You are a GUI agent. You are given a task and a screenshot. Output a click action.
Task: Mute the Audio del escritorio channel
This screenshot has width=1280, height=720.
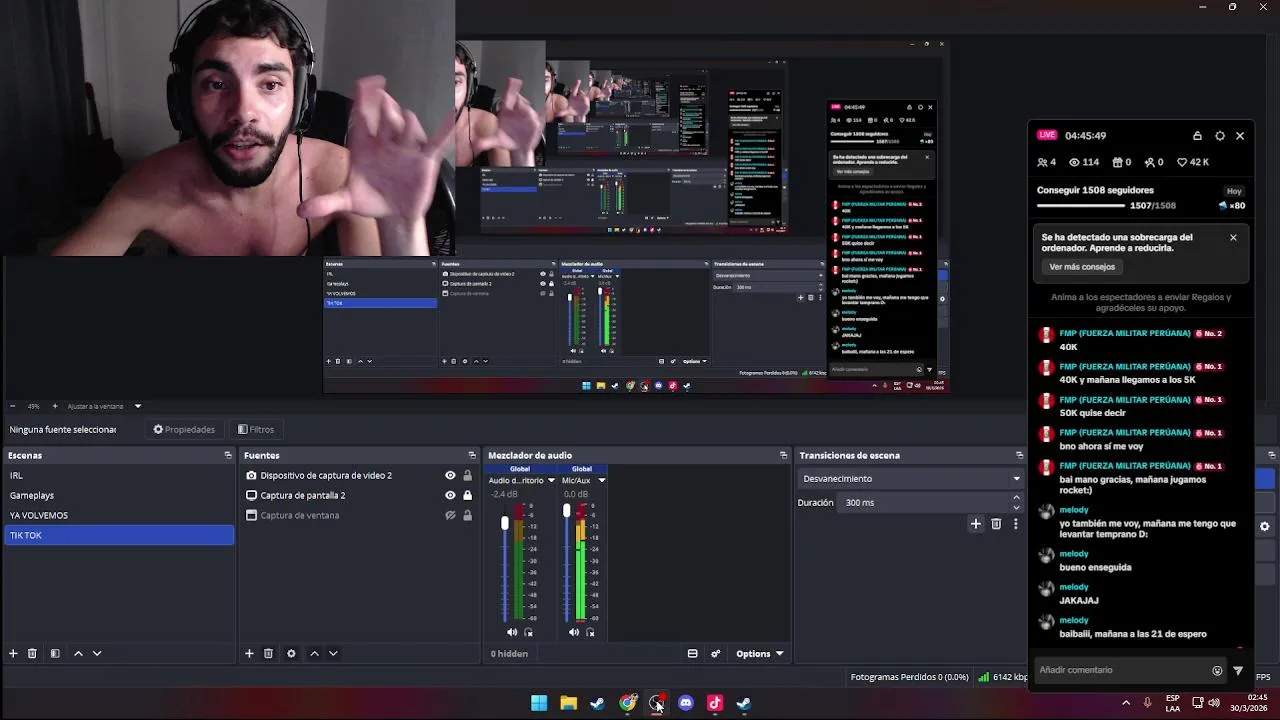[x=512, y=632]
